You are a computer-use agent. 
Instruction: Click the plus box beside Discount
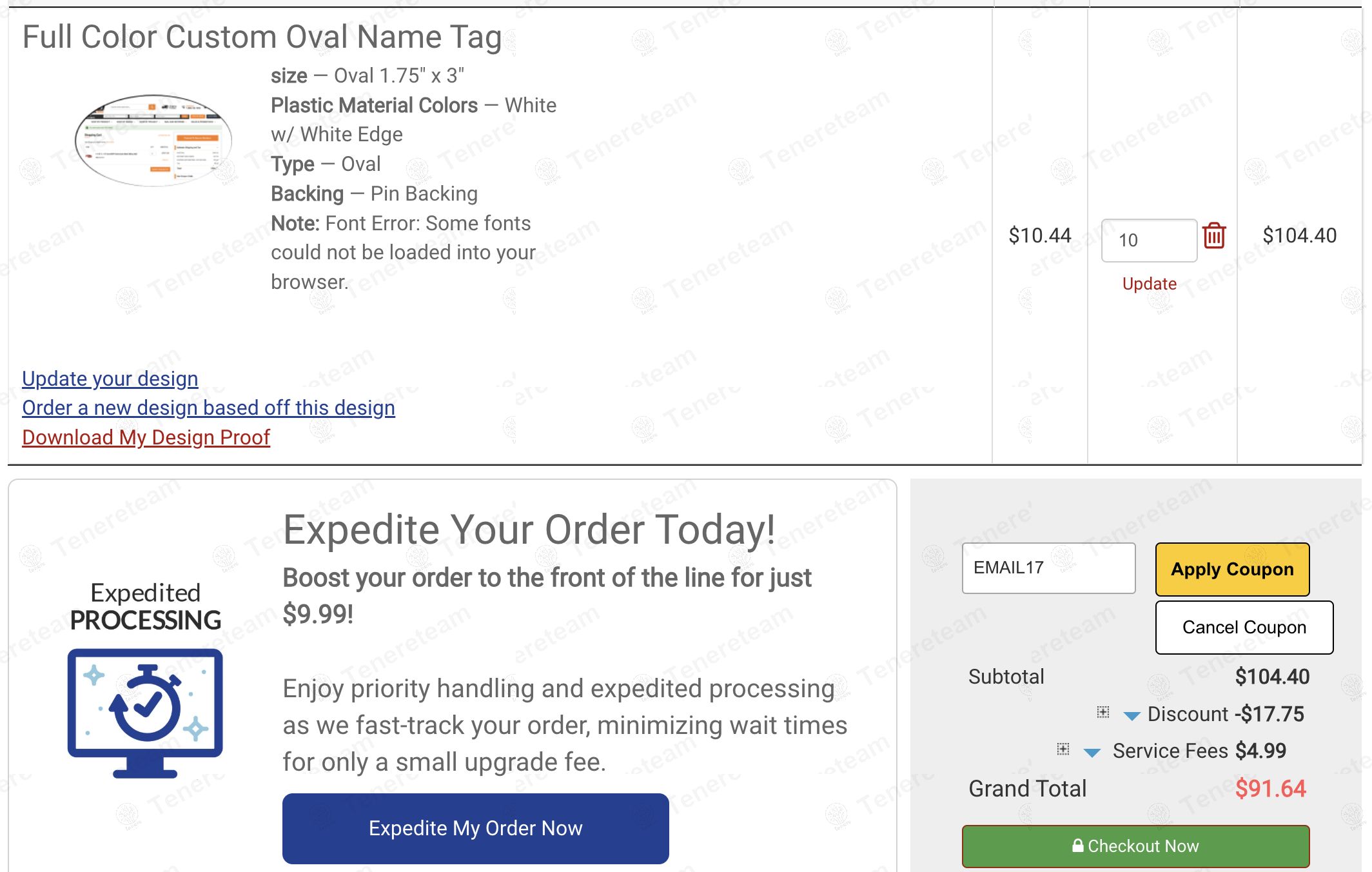(x=1103, y=712)
